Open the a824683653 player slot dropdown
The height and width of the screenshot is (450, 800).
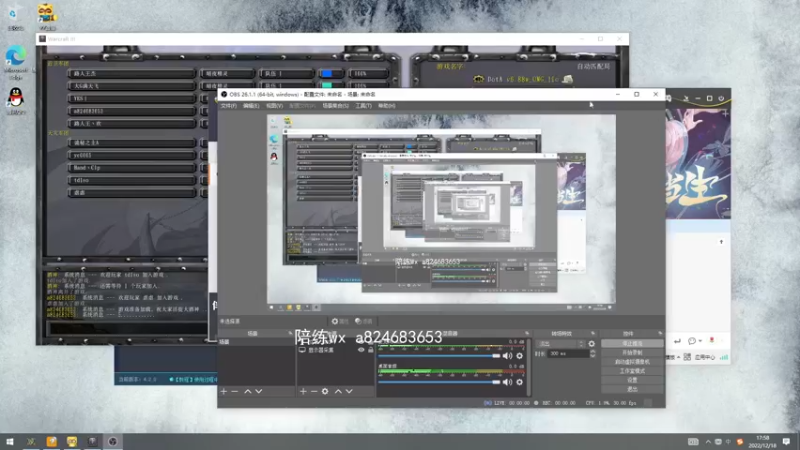(x=132, y=111)
